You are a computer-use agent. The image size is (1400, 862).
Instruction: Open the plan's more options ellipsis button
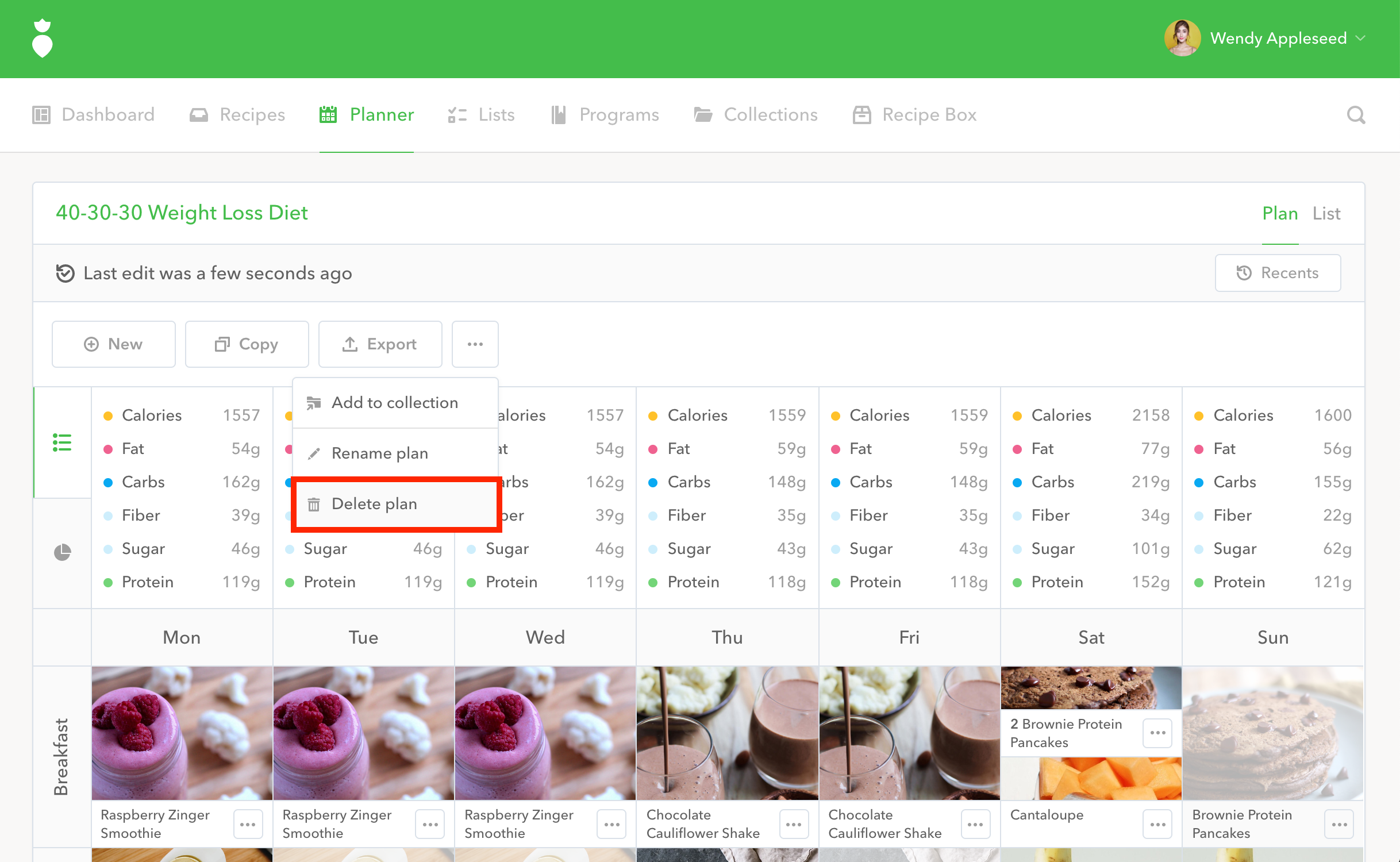click(475, 344)
